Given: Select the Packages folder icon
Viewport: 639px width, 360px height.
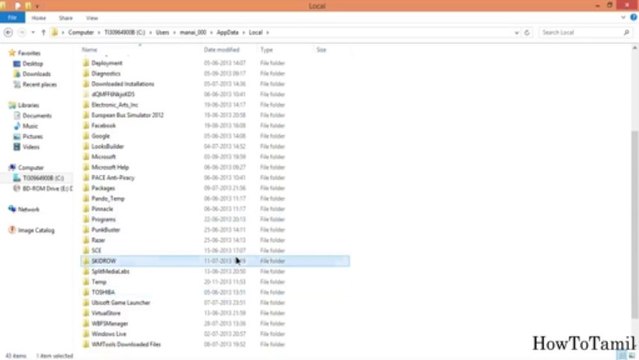Looking at the screenshot, I should click(x=86, y=188).
